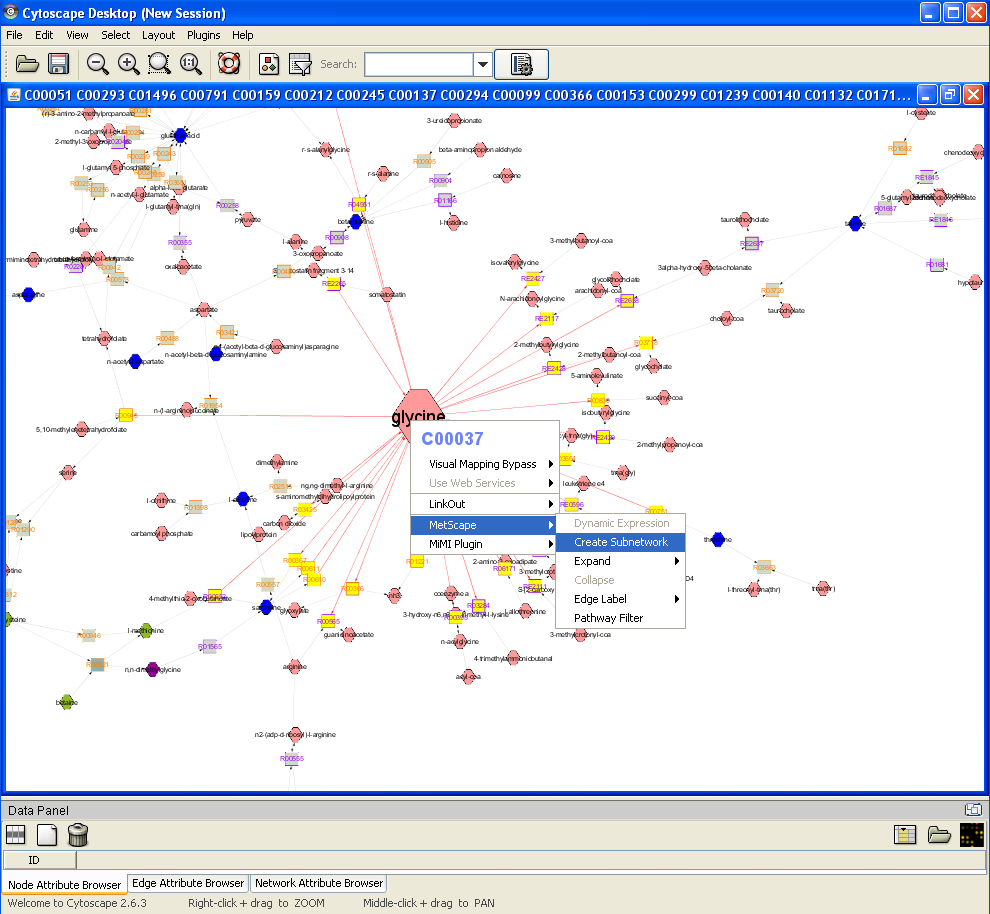This screenshot has height=914, width=990.
Task: Zoom in with the plus magnifier
Action: pyautogui.click(x=129, y=64)
